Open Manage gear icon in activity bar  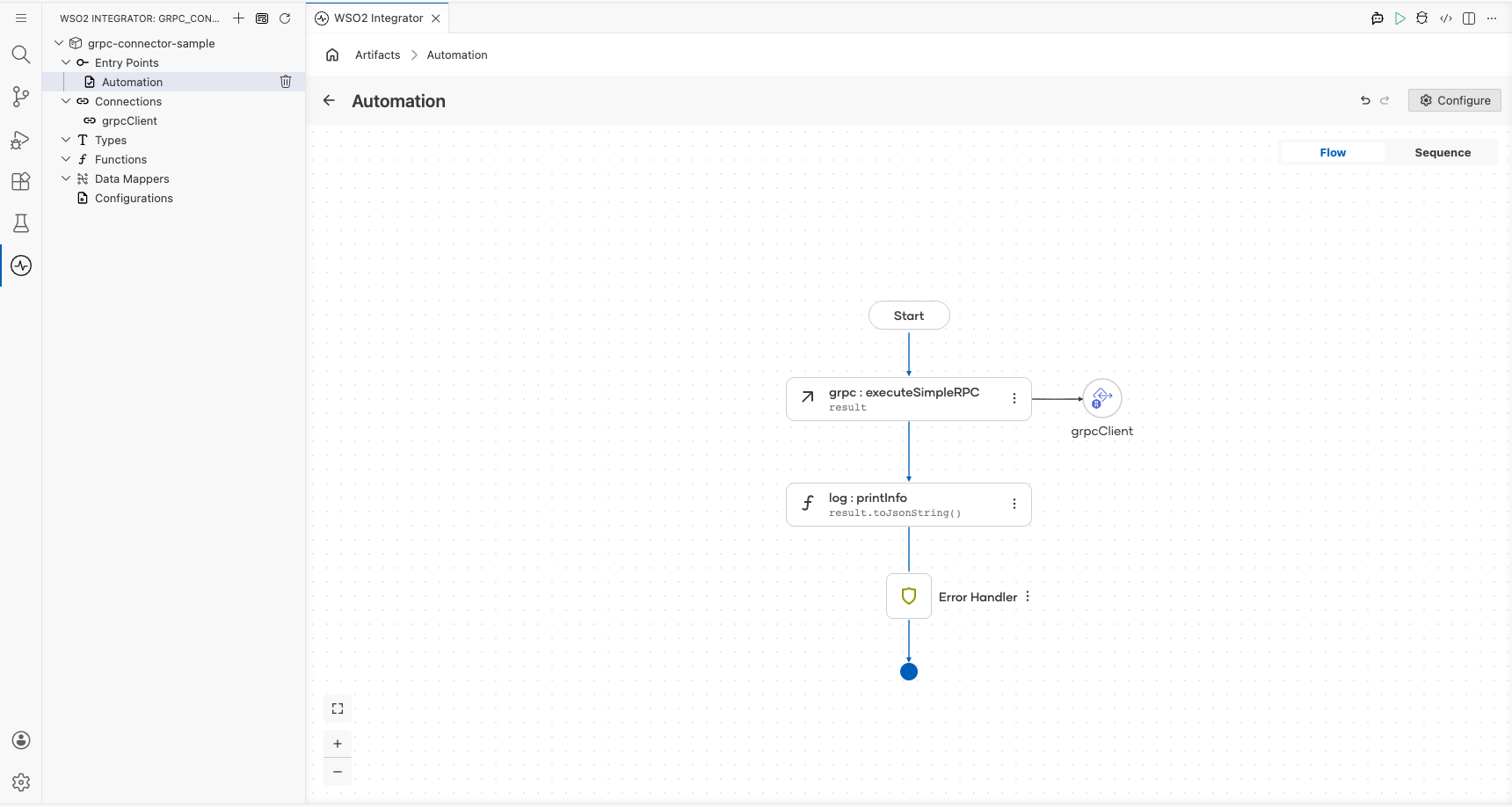[21, 782]
